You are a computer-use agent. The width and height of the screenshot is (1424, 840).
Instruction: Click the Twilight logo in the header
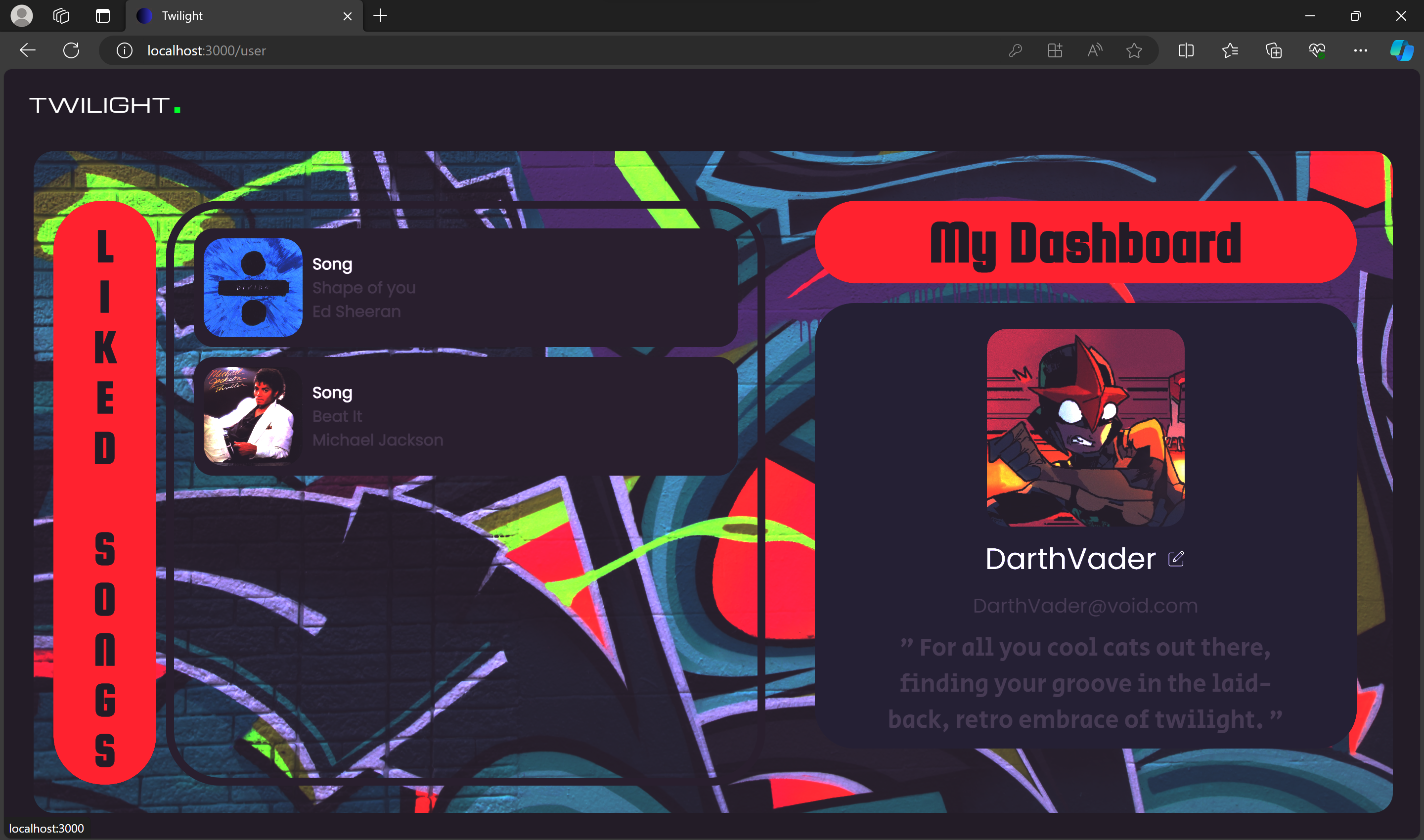[105, 105]
